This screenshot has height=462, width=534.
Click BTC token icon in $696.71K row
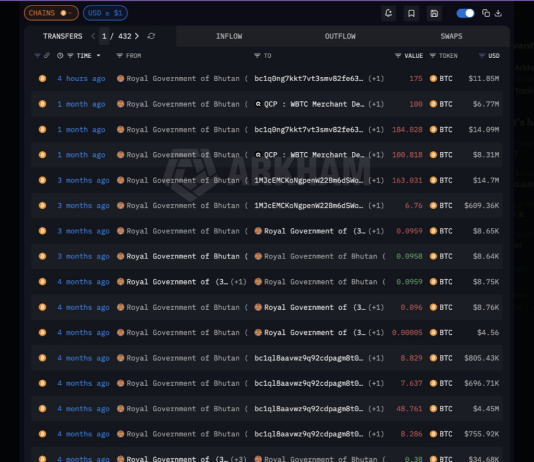point(433,383)
